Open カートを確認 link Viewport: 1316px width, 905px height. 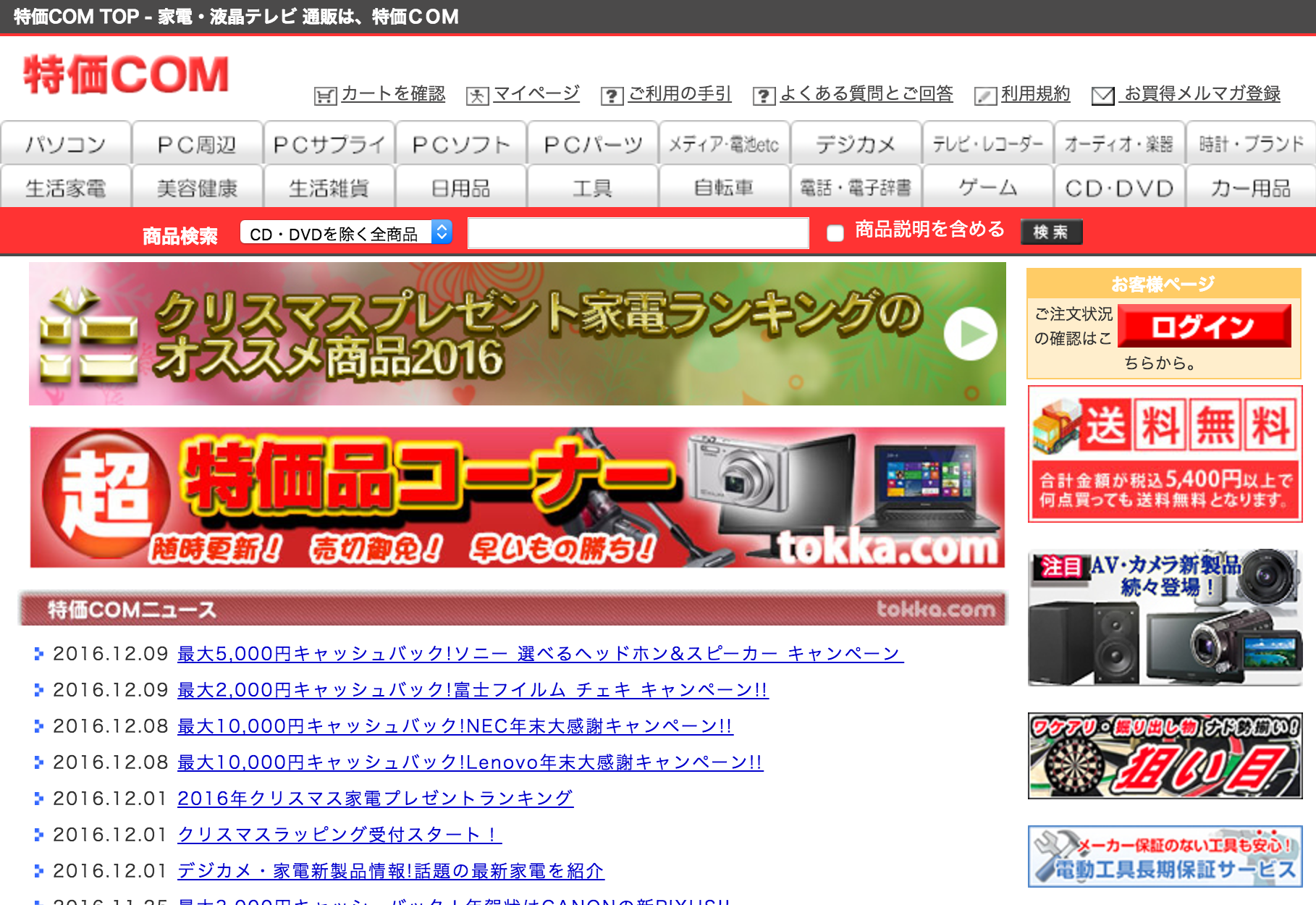393,93
